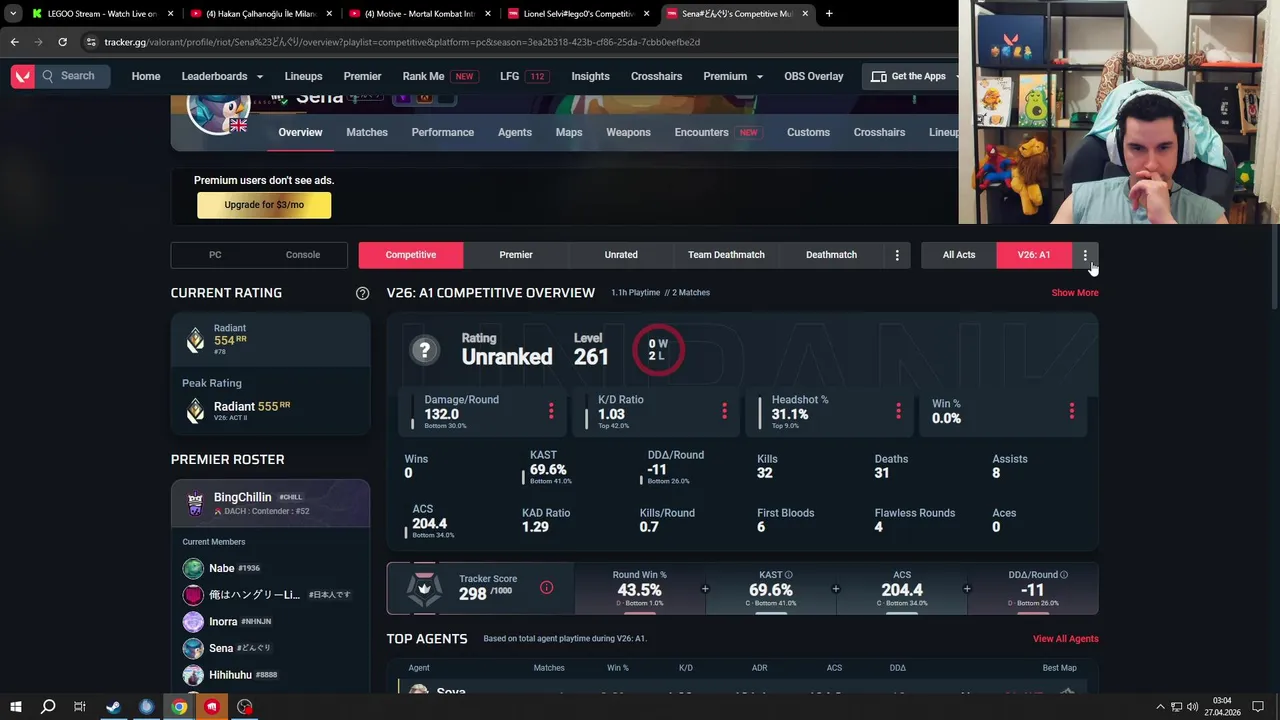Click the Show More link
The height and width of the screenshot is (720, 1280).
(1075, 293)
